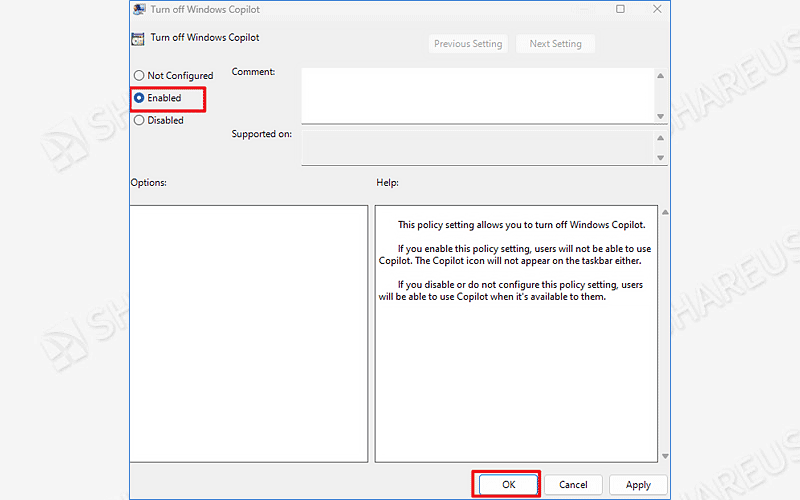Click the 'Help:' label
Viewport: 800px width, 500px height.
coord(388,183)
